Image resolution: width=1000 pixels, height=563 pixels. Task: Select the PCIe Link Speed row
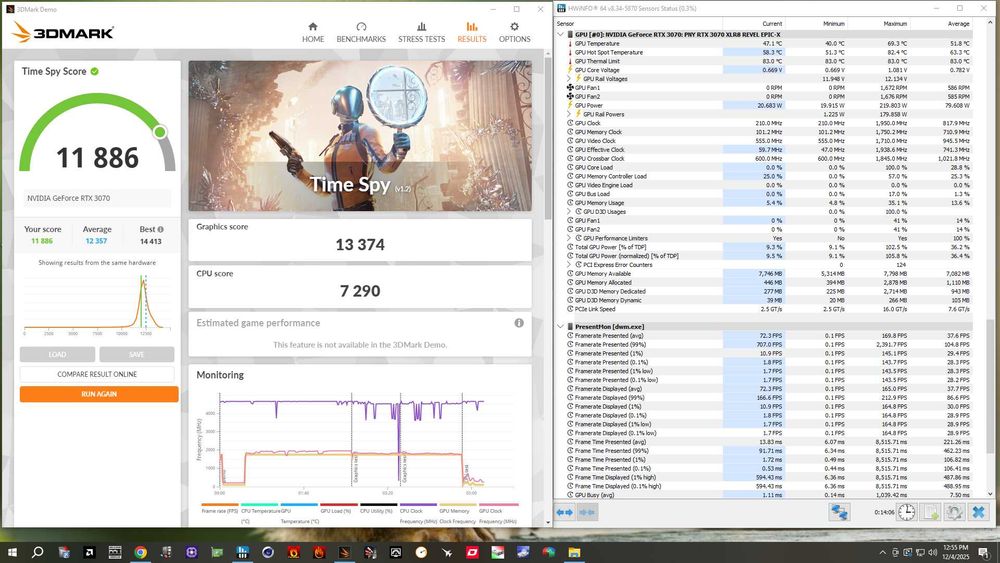pos(769,309)
